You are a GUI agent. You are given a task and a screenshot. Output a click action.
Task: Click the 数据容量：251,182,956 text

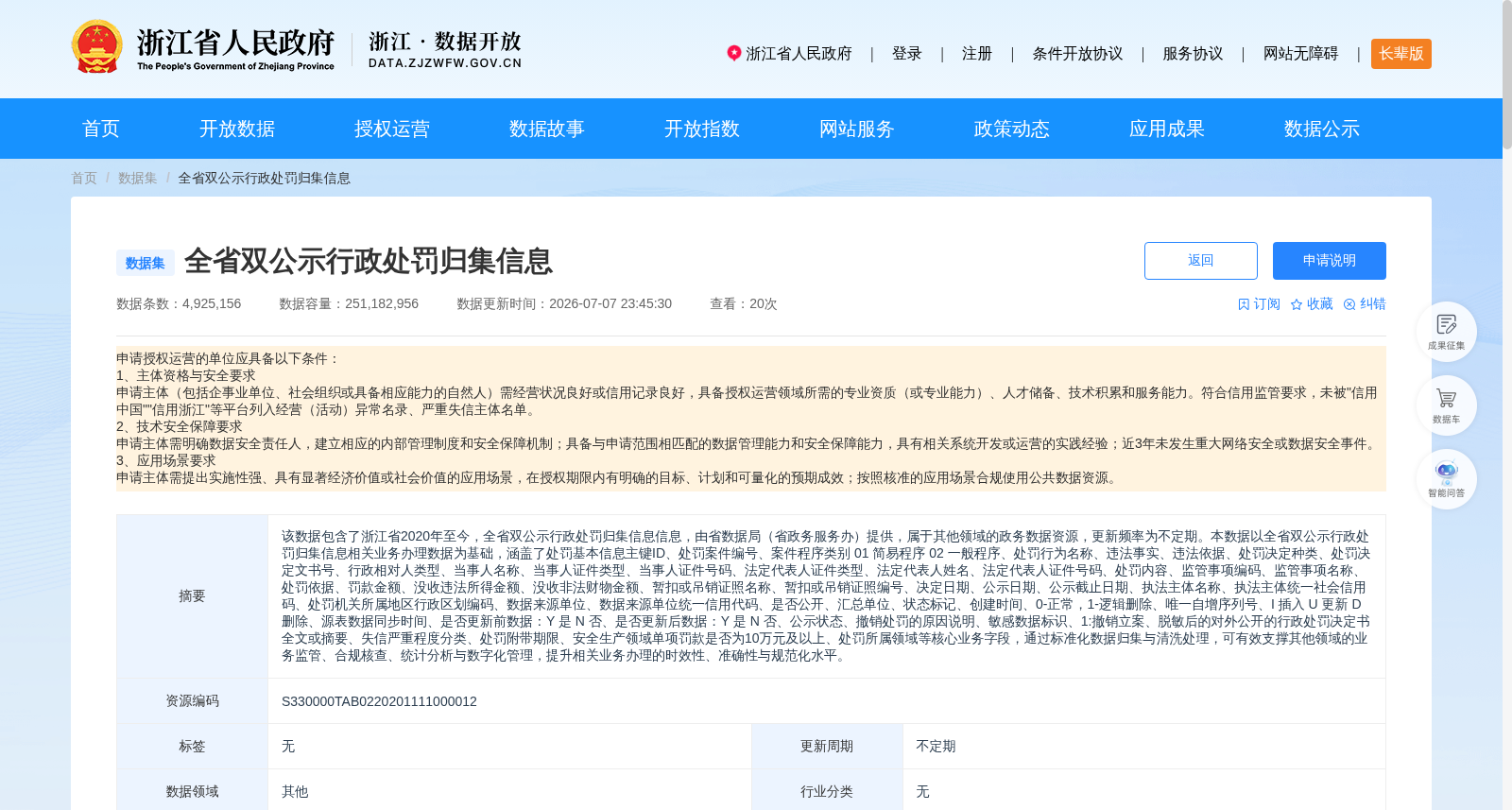[349, 303]
